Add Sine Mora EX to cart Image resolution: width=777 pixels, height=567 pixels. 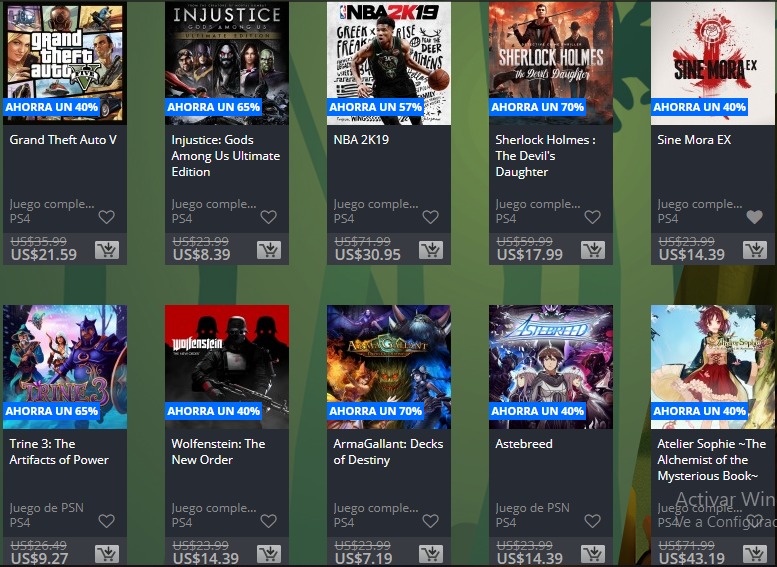click(755, 250)
